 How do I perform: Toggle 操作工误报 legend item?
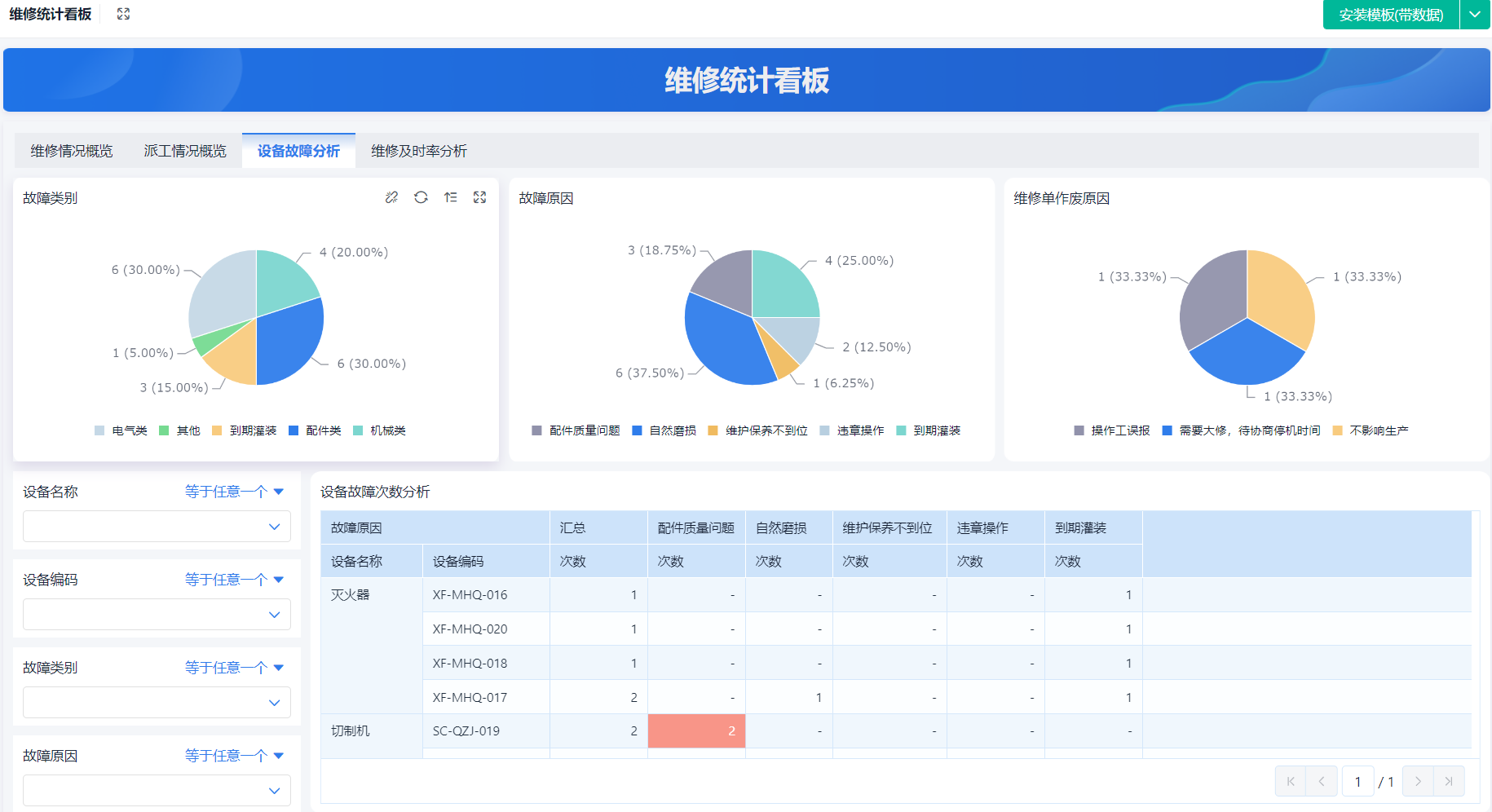coord(1112,430)
